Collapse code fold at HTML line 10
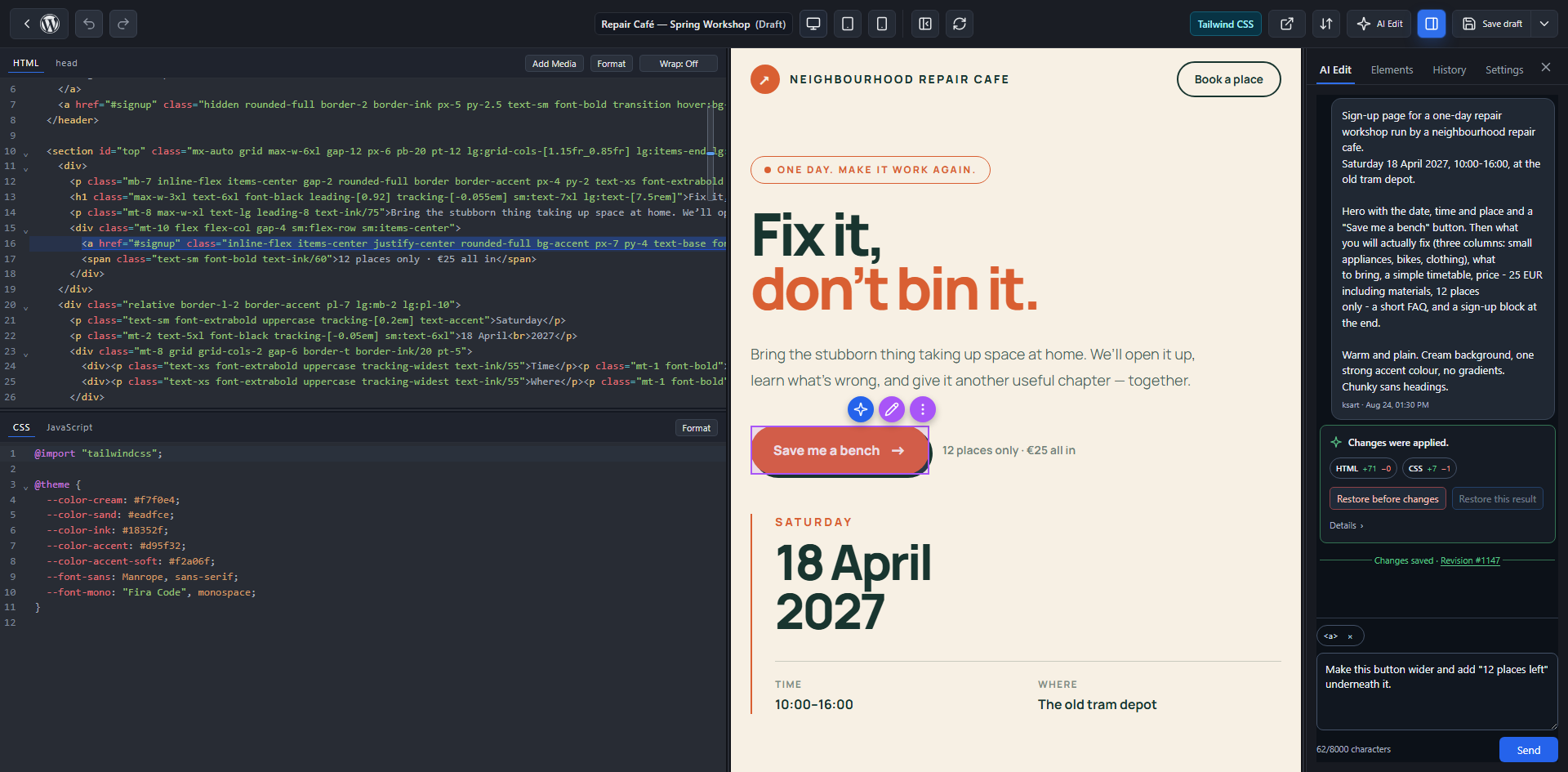The width and height of the screenshot is (1568, 772). point(25,153)
